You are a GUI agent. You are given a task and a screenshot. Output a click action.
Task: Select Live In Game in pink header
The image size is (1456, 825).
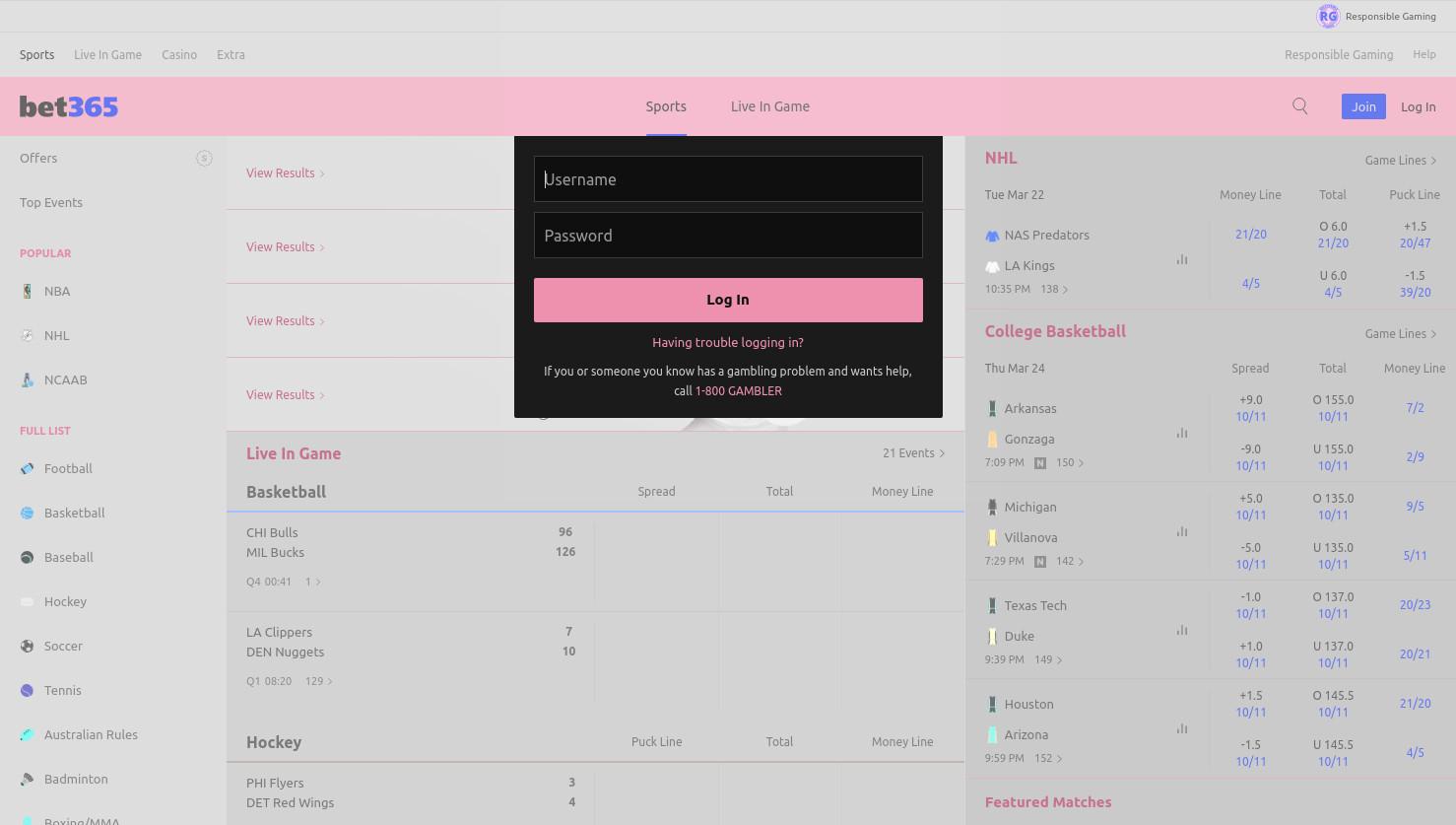point(770,106)
